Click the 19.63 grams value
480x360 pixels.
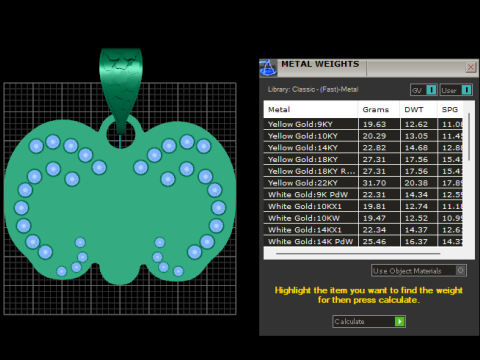coord(374,124)
